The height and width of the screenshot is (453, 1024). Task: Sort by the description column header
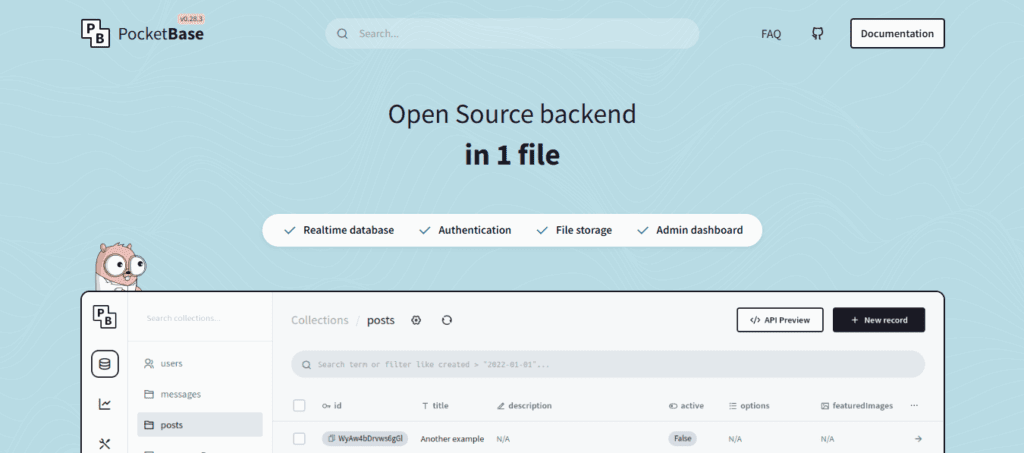(524, 405)
